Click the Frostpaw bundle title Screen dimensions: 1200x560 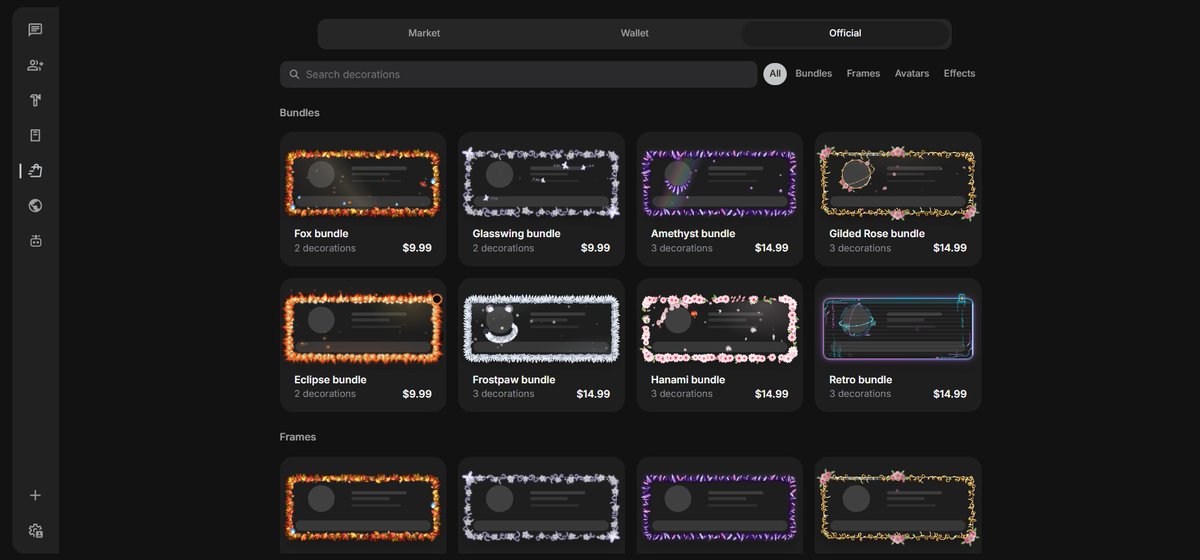pyautogui.click(x=514, y=380)
